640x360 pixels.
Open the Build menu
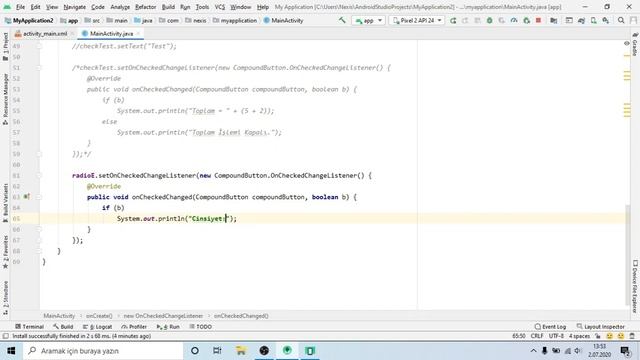pyautogui.click(x=168, y=7)
